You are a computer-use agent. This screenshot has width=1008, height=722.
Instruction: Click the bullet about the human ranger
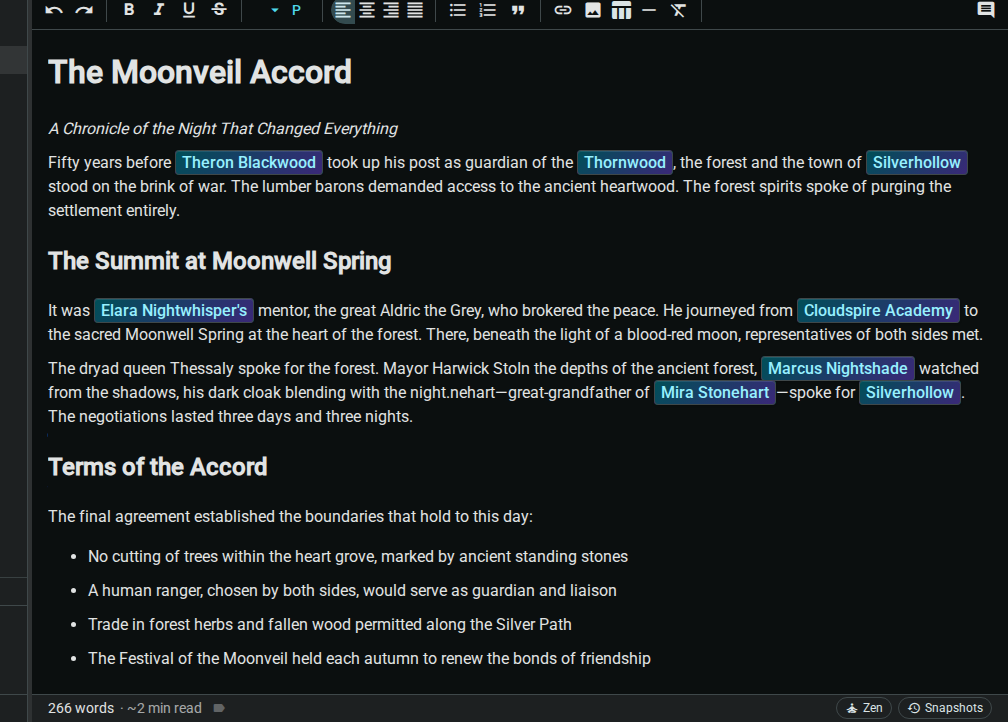[x=352, y=590]
